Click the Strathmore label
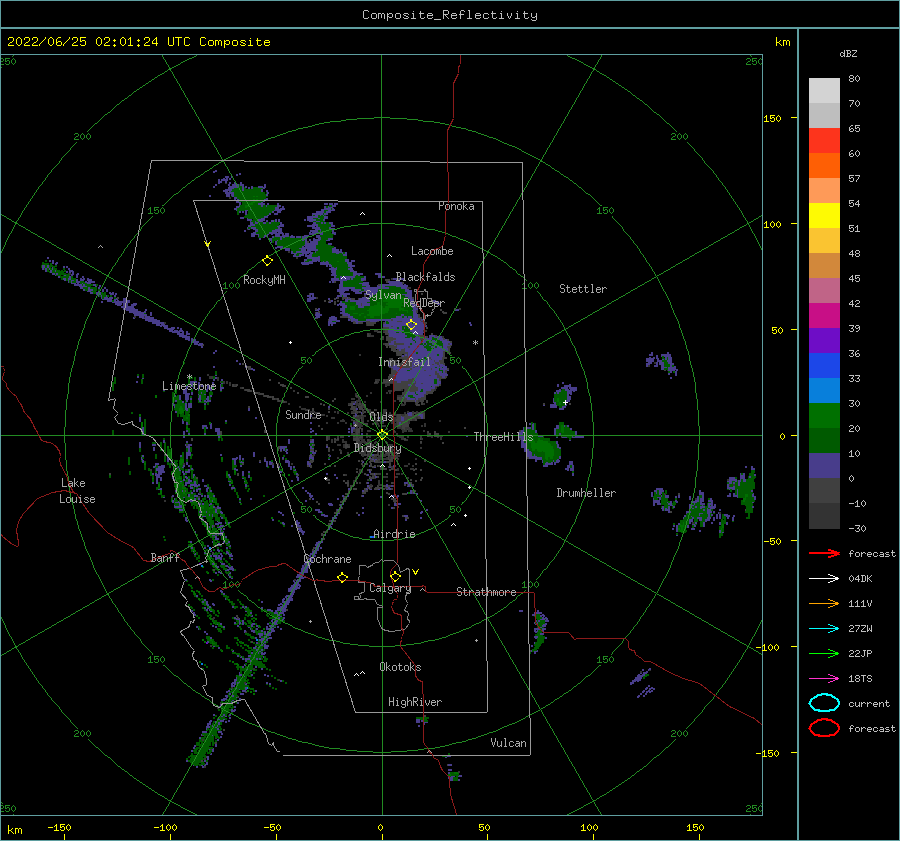The image size is (900, 841). (x=486, y=592)
